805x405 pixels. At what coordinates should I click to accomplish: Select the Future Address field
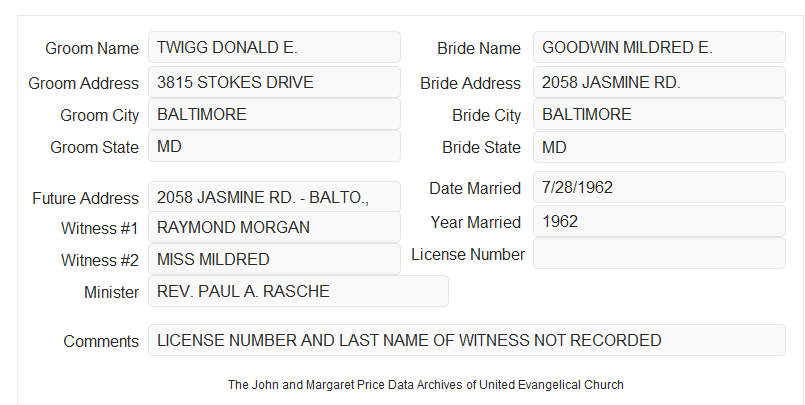click(274, 197)
